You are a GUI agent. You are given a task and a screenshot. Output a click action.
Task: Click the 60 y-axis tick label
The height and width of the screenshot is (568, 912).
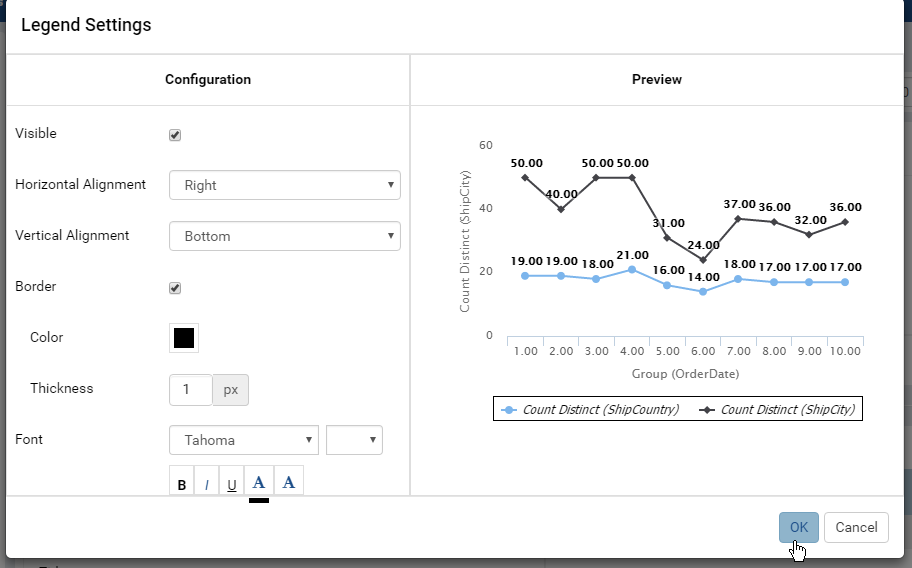486,145
